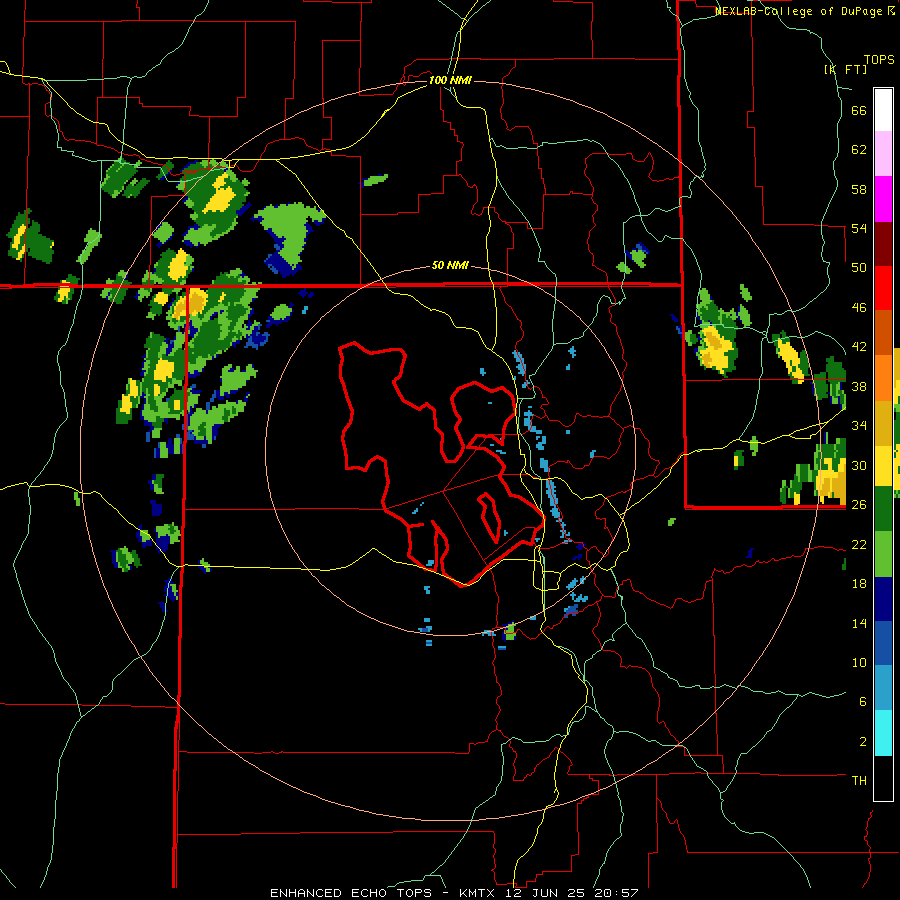900x900 pixels.
Task: Click the 'KMTX' radar site identifier
Action: (479, 893)
